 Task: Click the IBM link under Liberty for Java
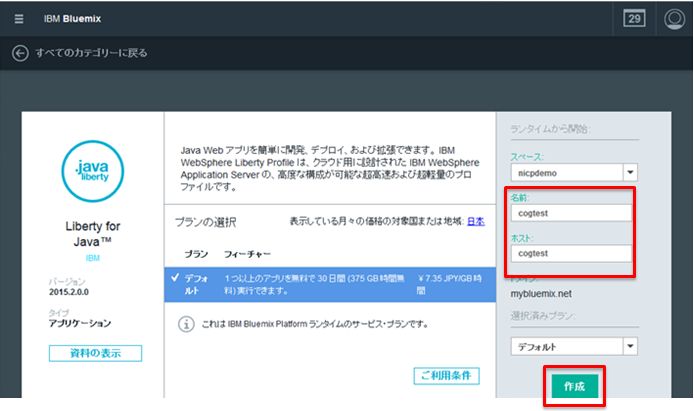(92, 257)
